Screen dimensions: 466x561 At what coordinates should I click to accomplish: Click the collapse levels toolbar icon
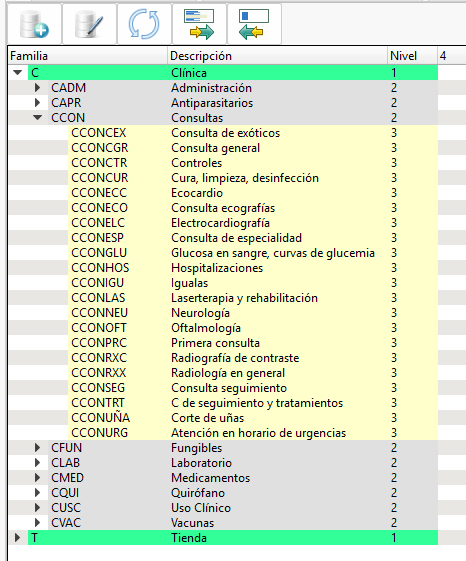click(x=254, y=24)
